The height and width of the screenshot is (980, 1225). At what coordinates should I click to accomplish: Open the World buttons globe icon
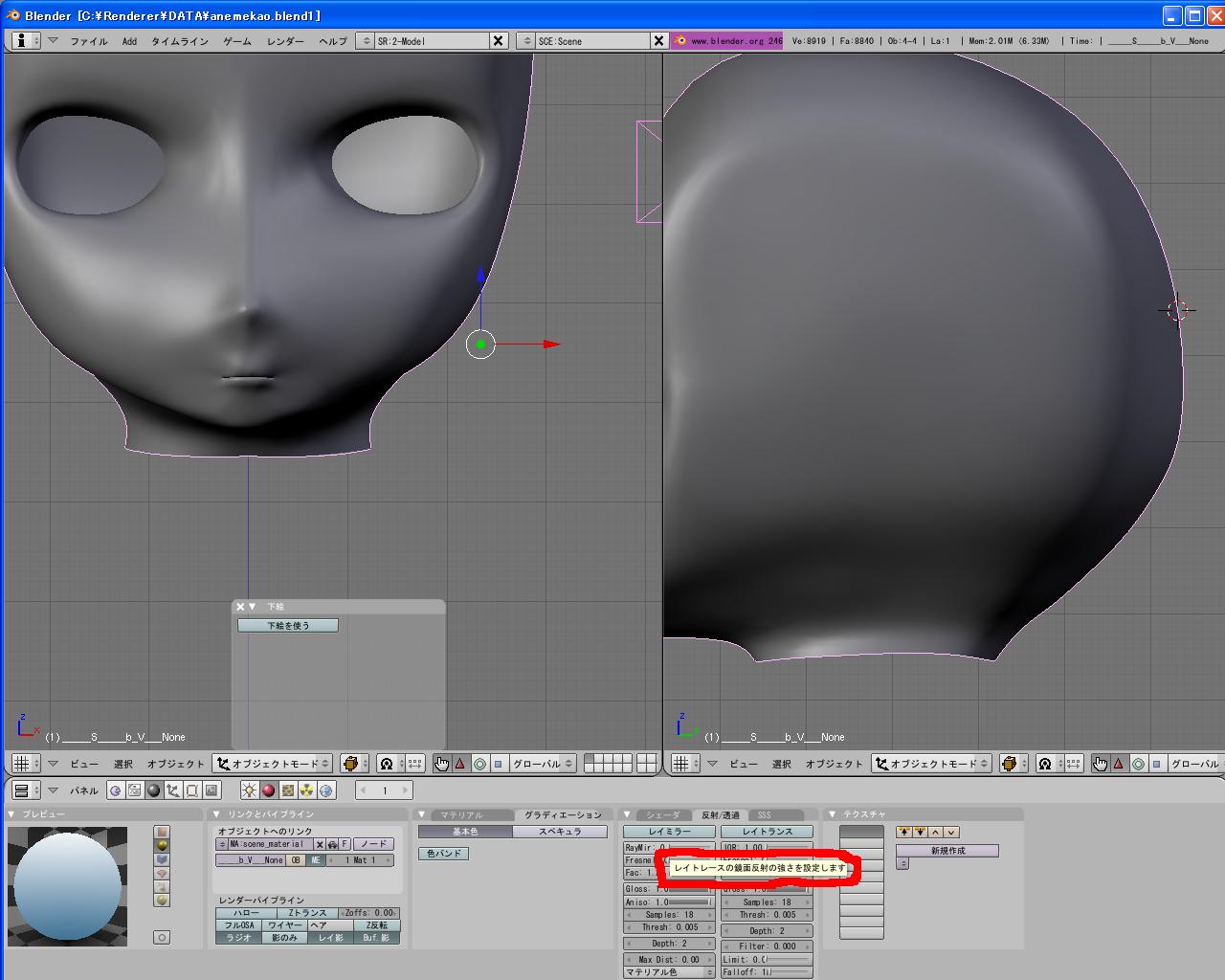326,791
